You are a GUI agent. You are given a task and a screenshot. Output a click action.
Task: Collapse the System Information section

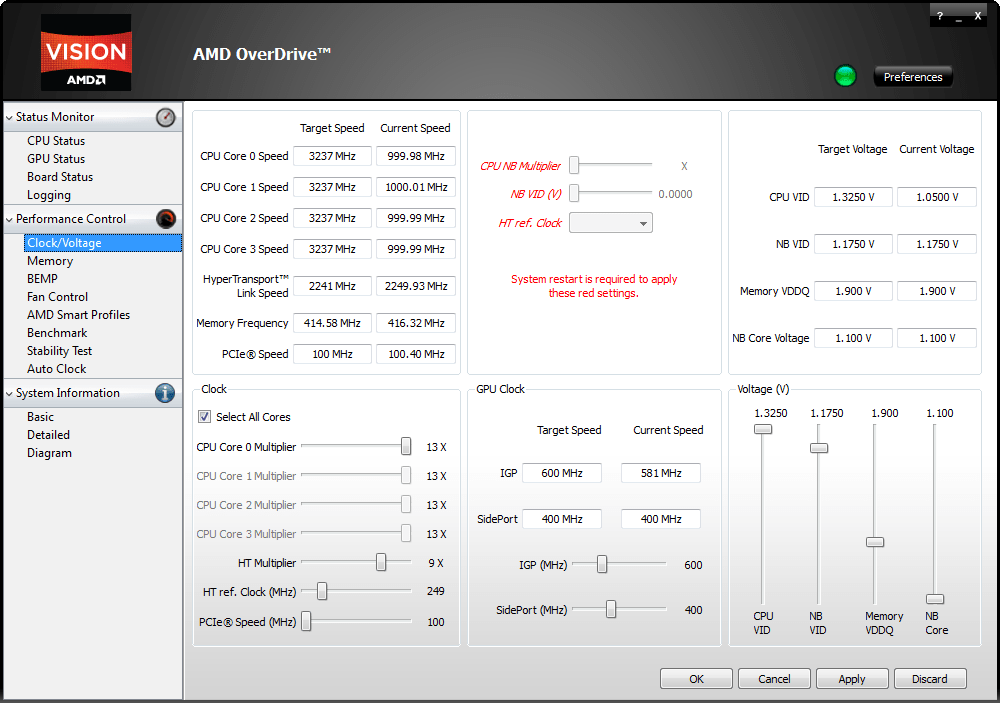(9, 394)
